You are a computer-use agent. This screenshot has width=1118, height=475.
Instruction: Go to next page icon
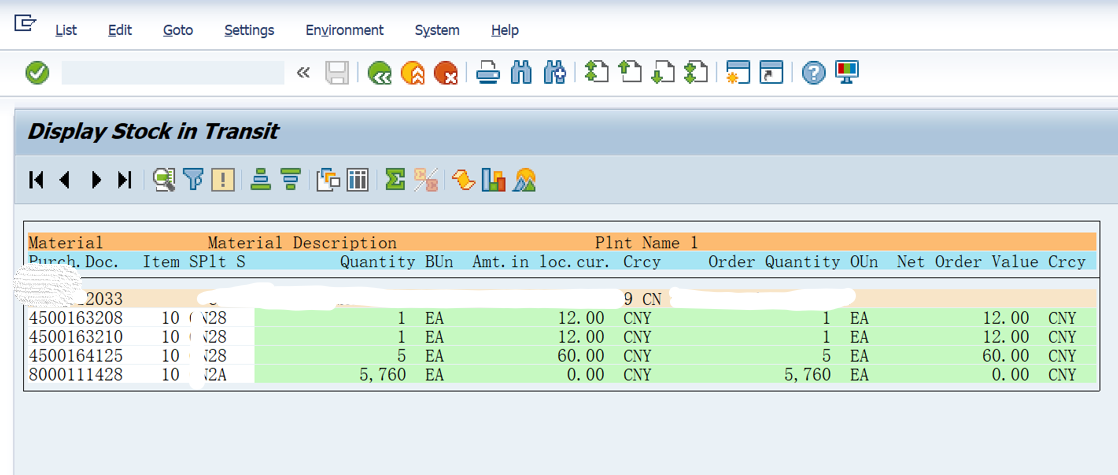(663, 73)
